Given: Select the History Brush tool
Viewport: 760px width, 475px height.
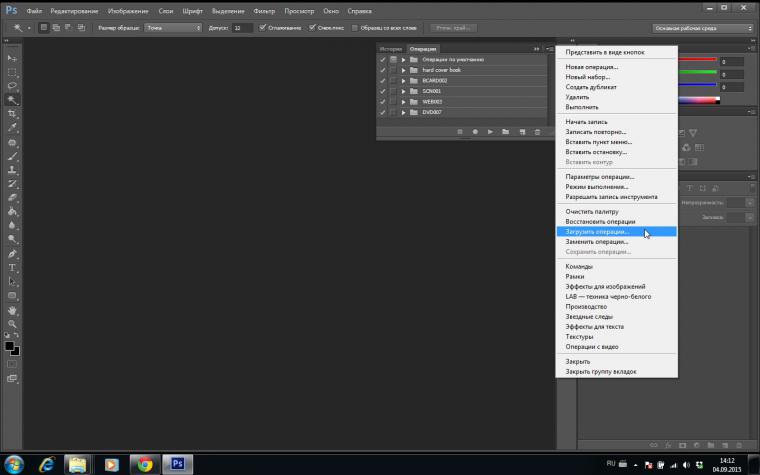Looking at the screenshot, I should pyautogui.click(x=12, y=184).
